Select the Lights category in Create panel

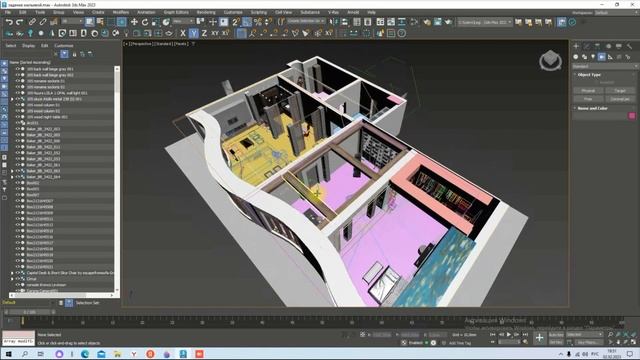593,57
